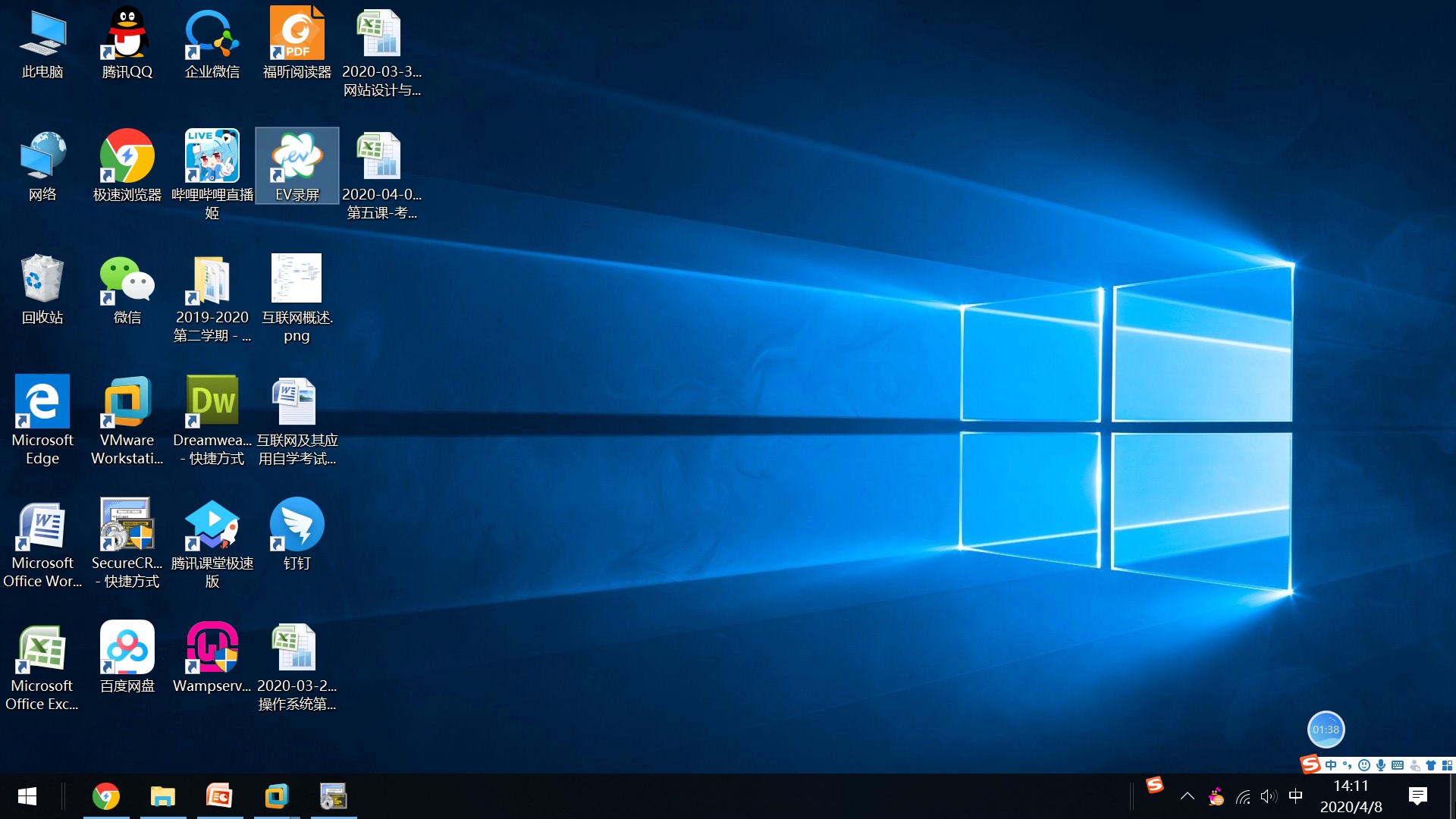Select the 互联网及其应用自学考试 Word document

297,422
